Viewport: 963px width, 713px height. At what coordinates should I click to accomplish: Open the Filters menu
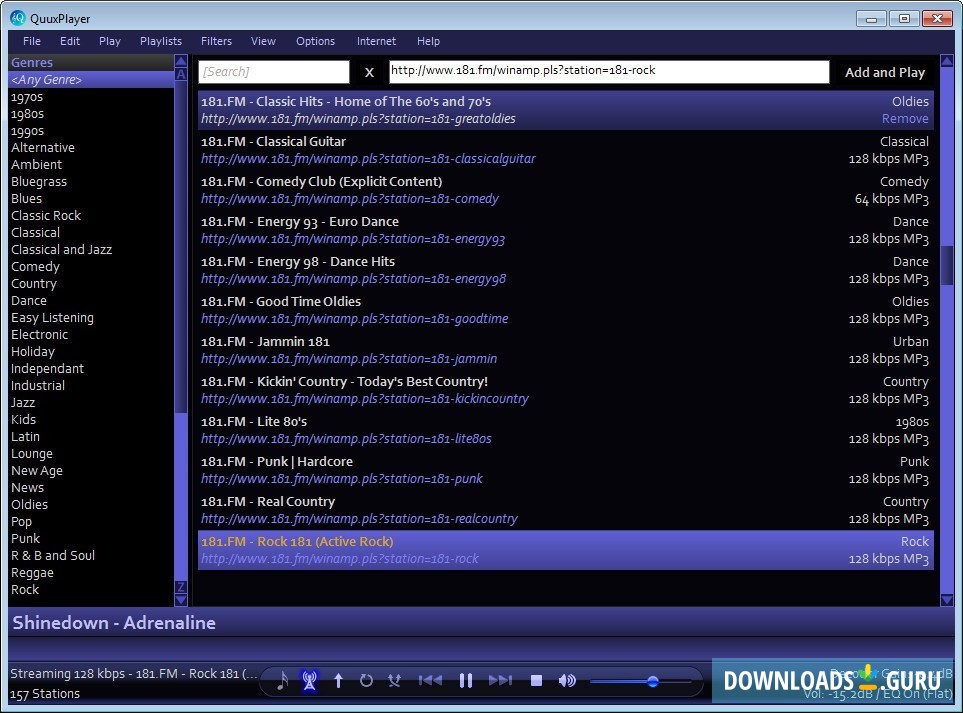pyautogui.click(x=216, y=41)
